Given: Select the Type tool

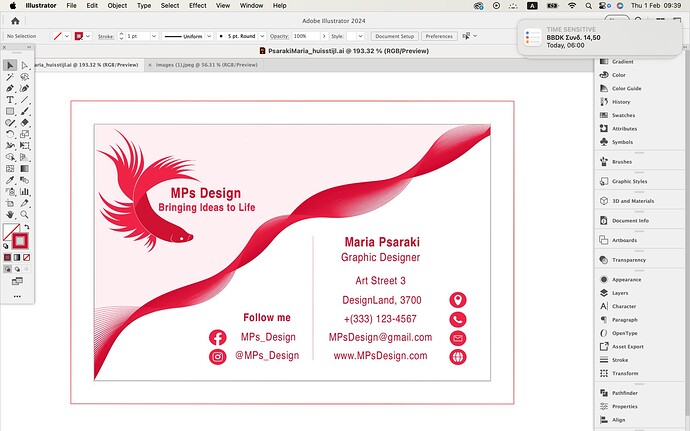Looking at the screenshot, I should (x=10, y=100).
